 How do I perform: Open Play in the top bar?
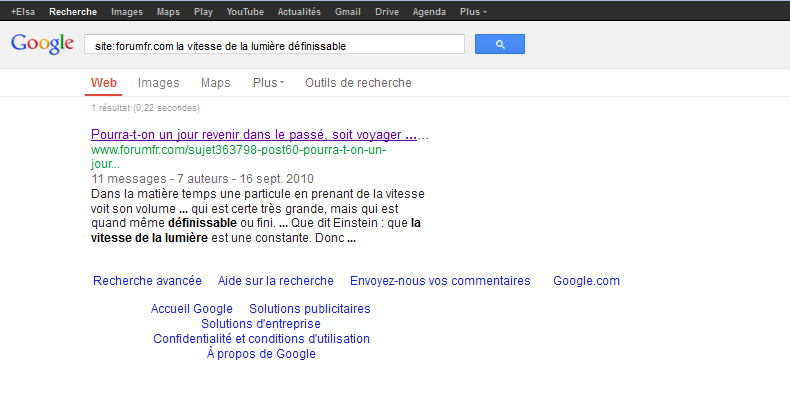click(204, 12)
